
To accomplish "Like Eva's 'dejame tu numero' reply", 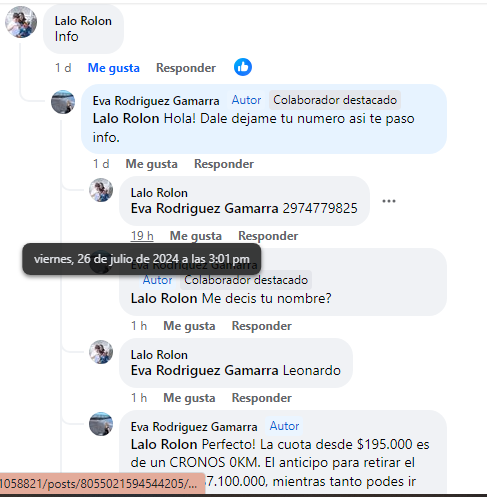I will pyautogui.click(x=152, y=164).
